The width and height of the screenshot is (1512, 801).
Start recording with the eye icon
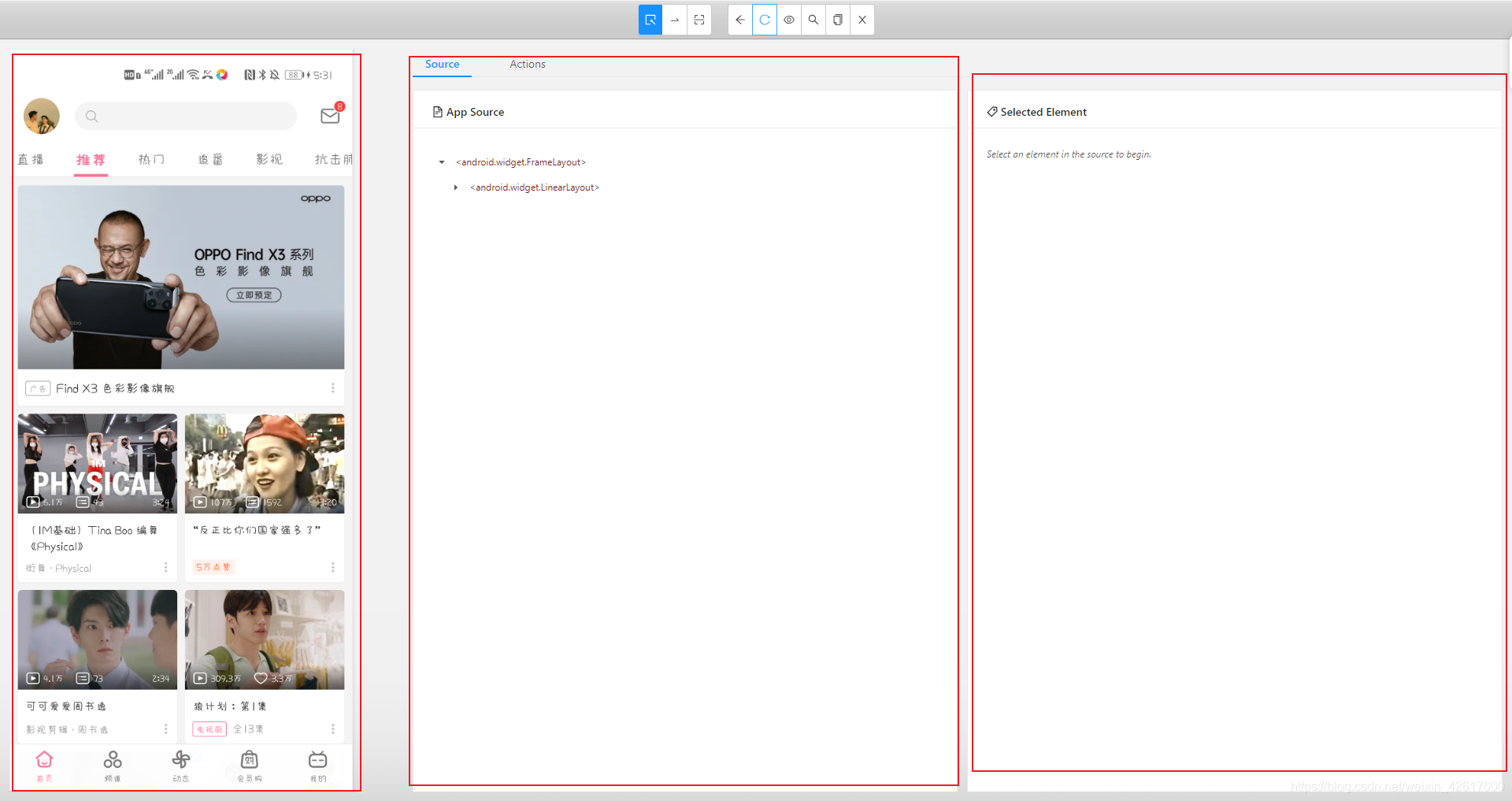[x=789, y=20]
